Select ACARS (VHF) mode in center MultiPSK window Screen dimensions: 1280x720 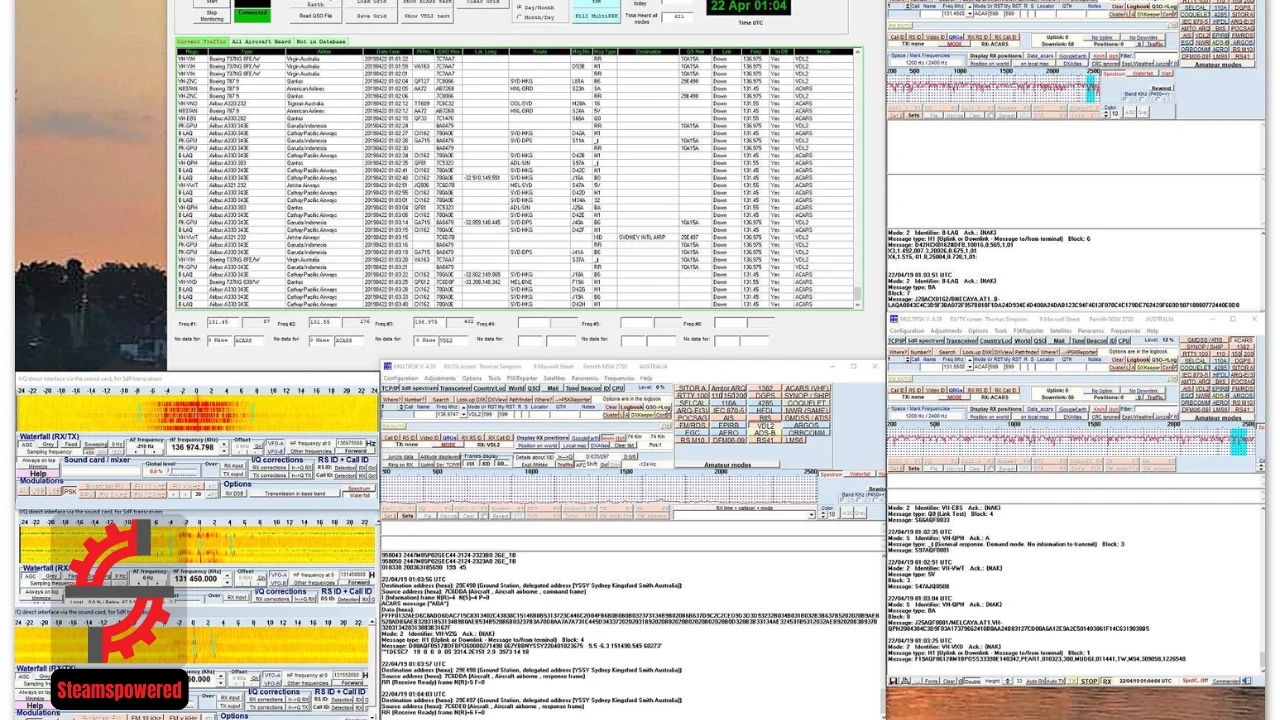pos(808,388)
